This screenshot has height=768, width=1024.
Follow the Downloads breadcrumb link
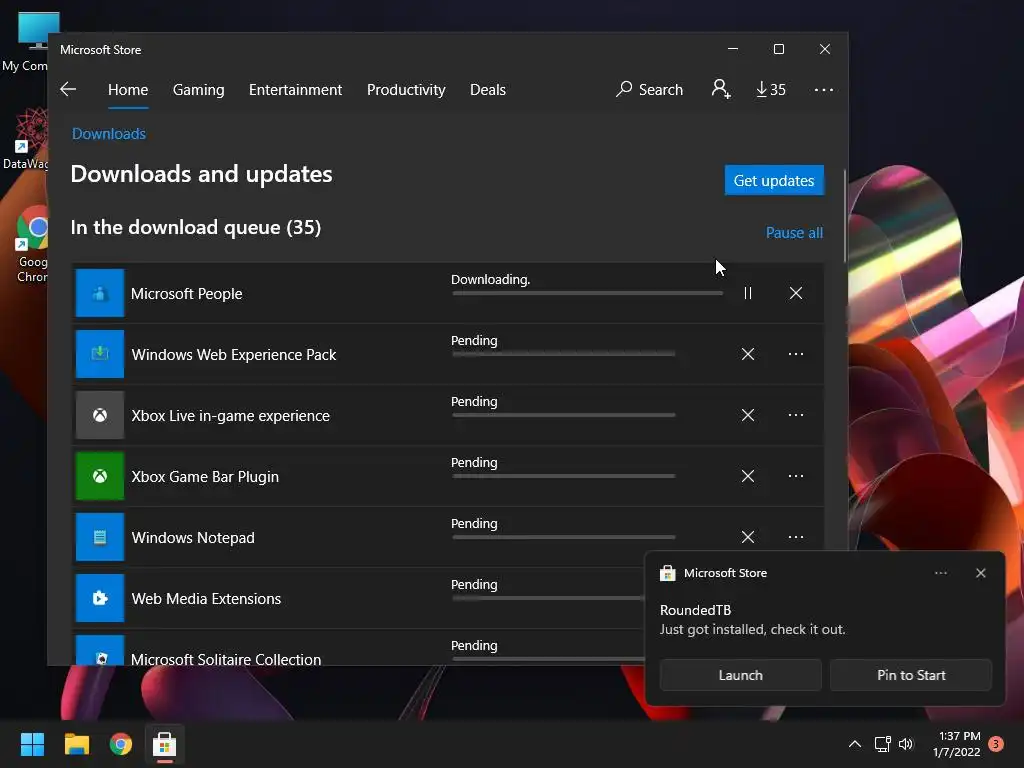[108, 134]
